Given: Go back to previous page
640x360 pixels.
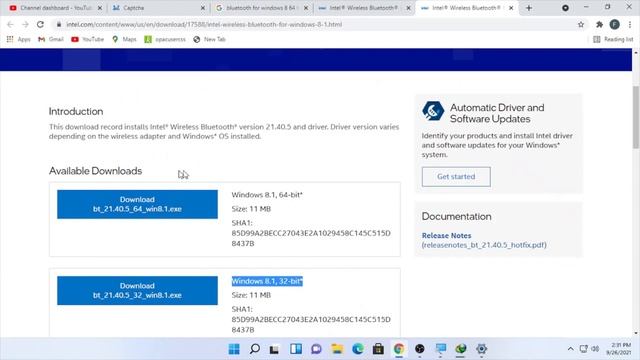Looking at the screenshot, I should pos(10,24).
